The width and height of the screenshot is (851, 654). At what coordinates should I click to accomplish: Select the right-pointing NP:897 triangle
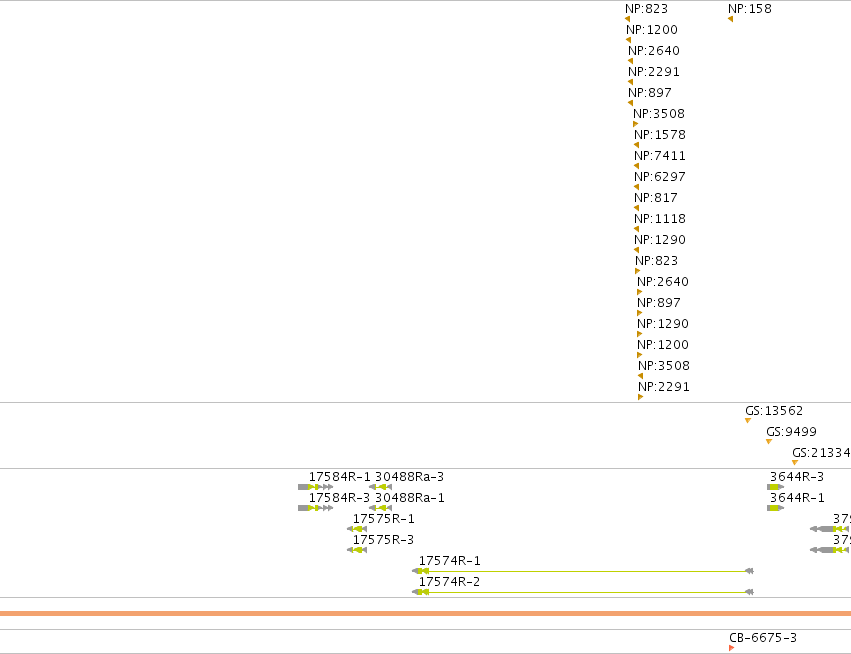(640, 313)
